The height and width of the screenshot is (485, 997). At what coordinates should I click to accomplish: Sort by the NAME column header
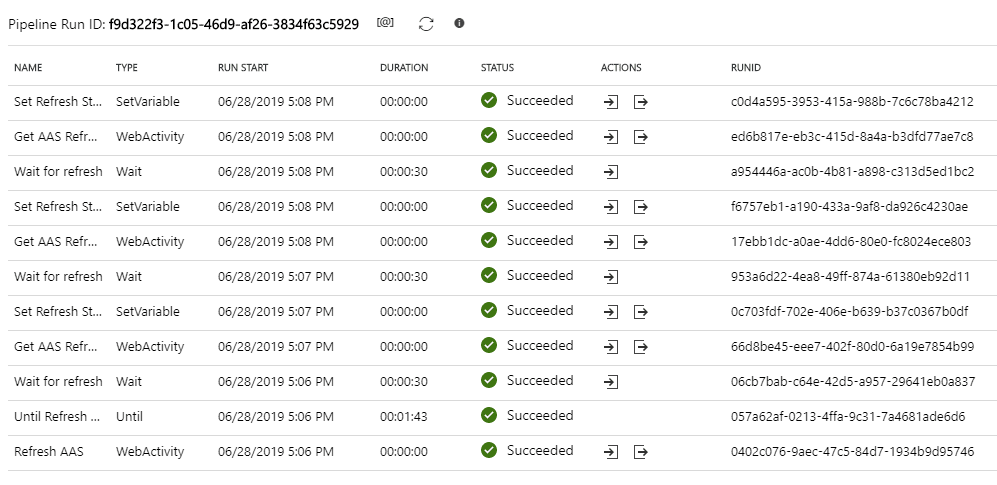point(28,68)
